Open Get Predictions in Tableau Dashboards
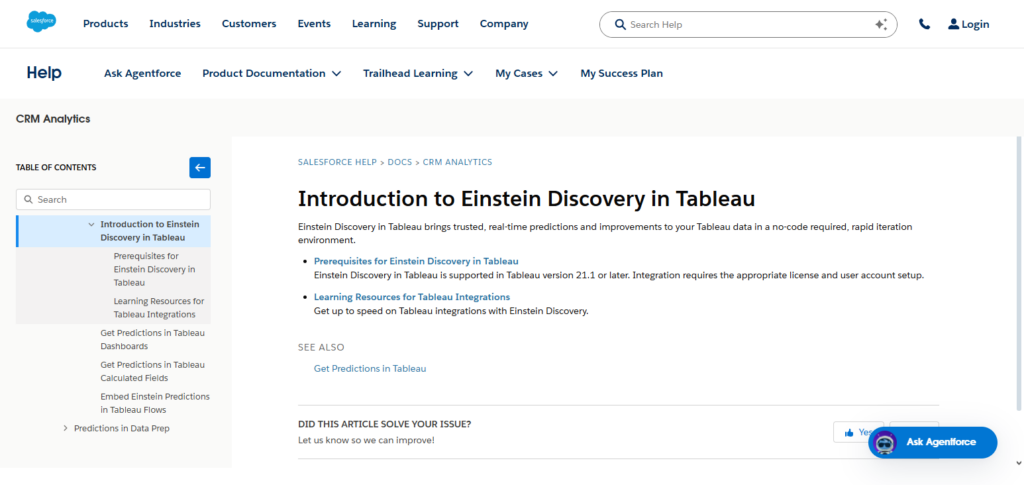This screenshot has width=1024, height=485. [x=152, y=339]
